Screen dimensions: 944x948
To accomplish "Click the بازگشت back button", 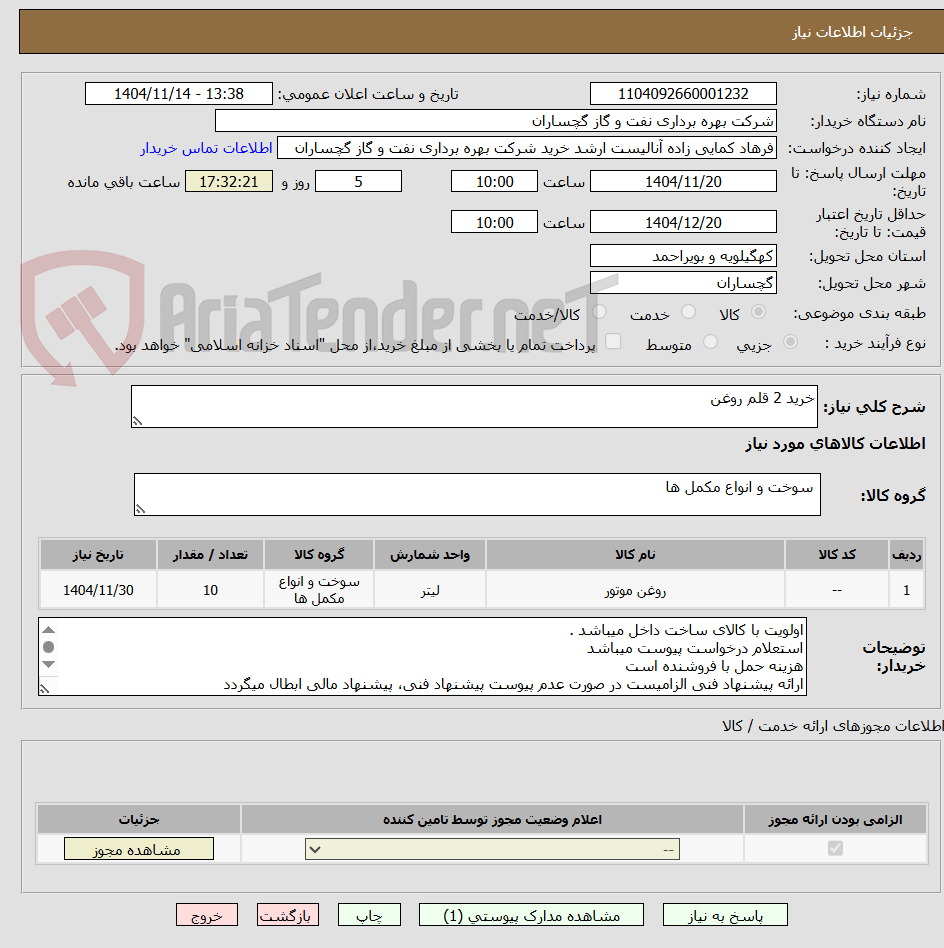I will click(x=287, y=915).
